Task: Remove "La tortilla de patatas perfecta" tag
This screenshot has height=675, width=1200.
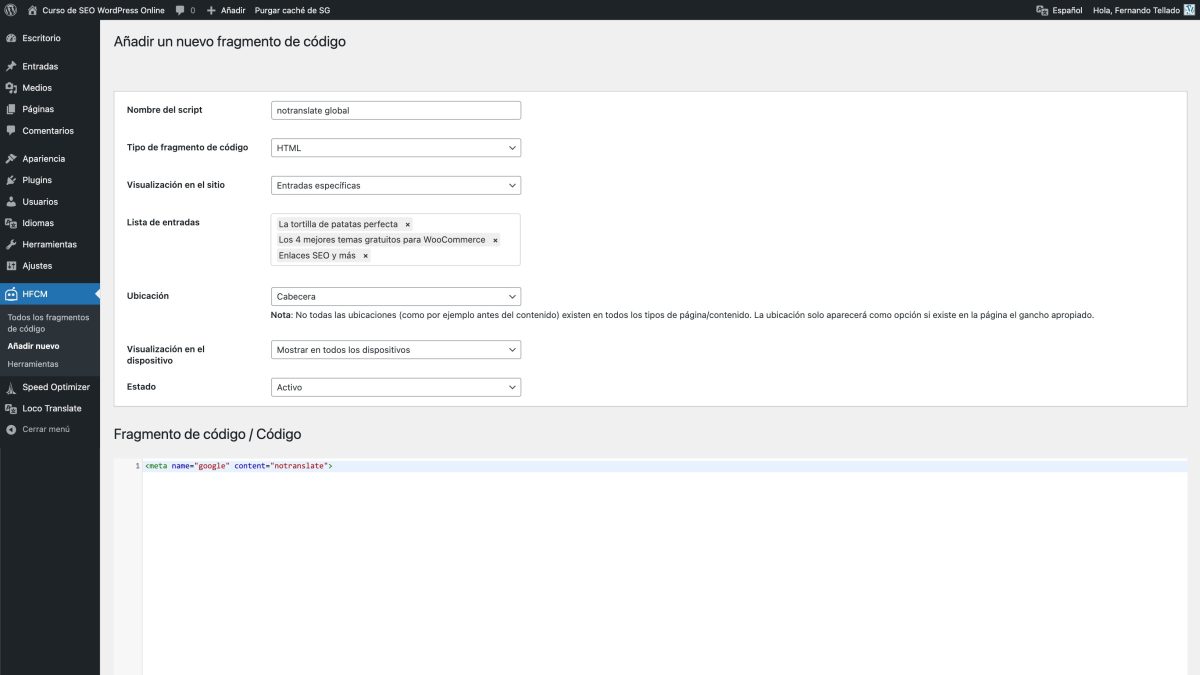Action: (407, 225)
